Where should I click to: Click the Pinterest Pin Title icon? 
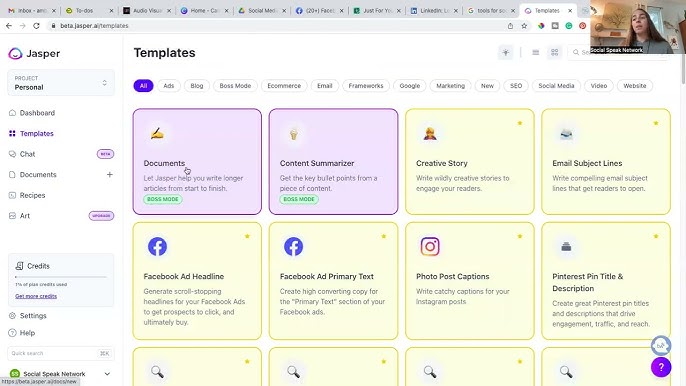566,247
